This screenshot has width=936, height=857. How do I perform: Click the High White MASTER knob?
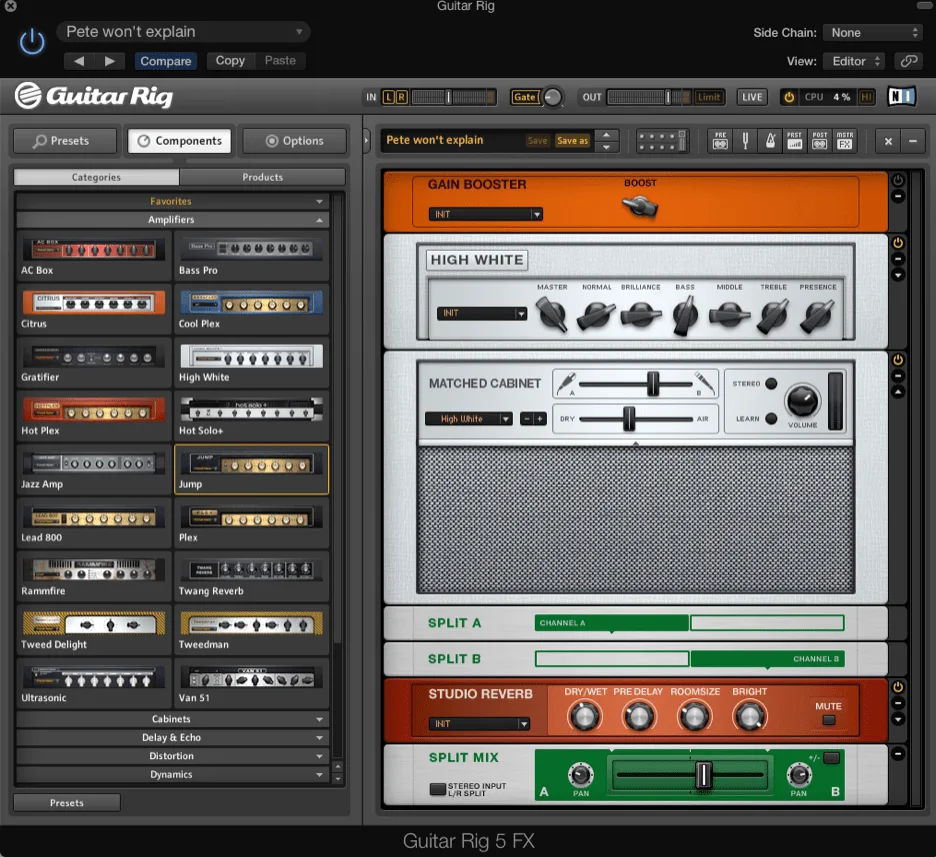click(x=552, y=314)
